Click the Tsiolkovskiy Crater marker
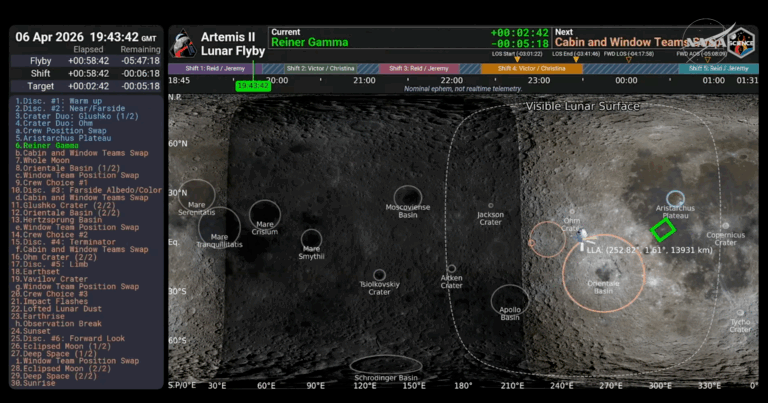This screenshot has height=403, width=768. tap(379, 275)
